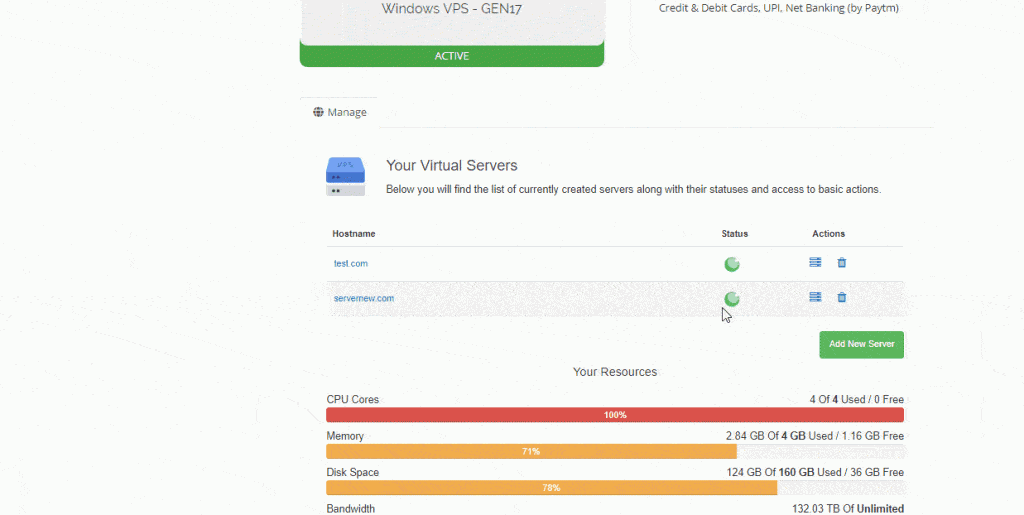Click the Credit & Debit Cards payment text
The image size is (1024, 515).
coord(778,8)
